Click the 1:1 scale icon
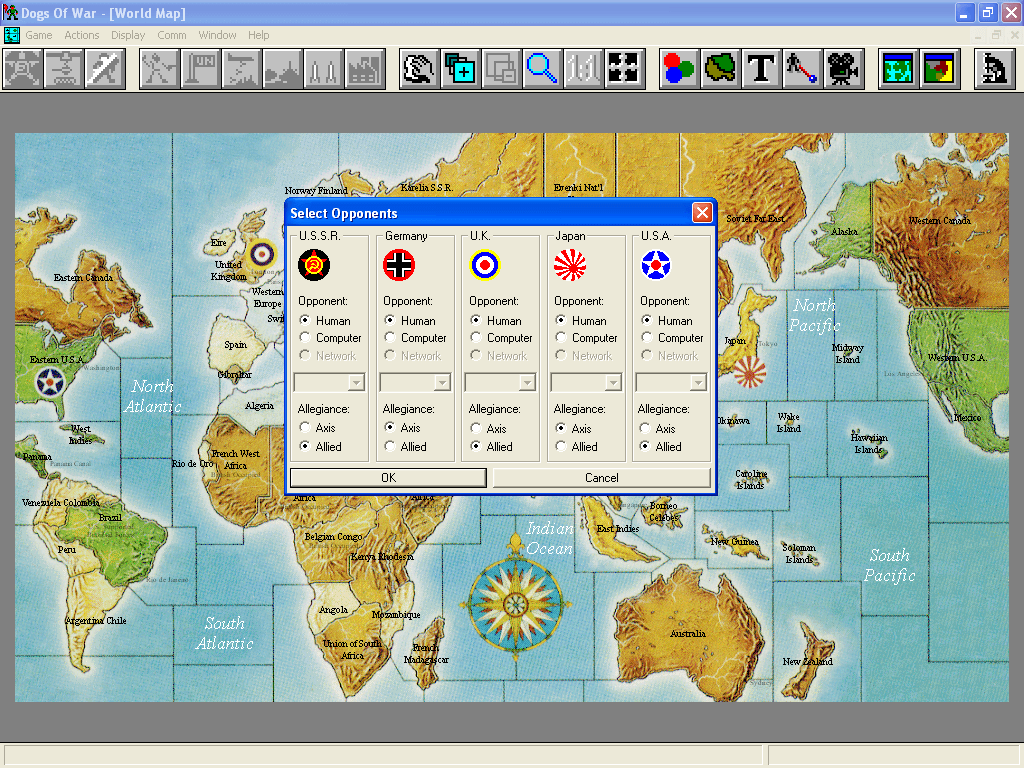 click(583, 69)
